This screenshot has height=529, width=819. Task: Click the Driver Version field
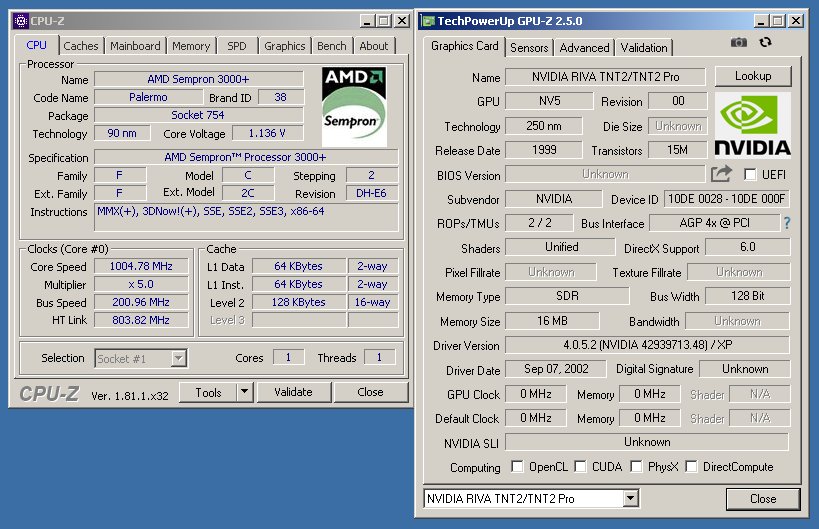tap(647, 345)
